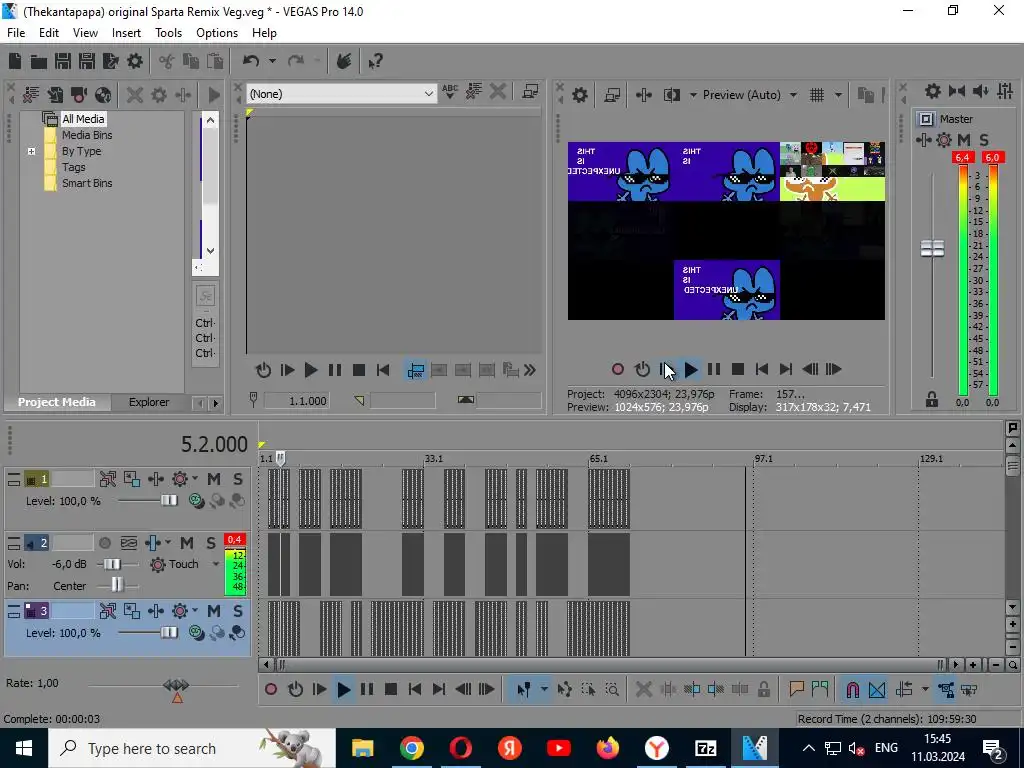The image size is (1024, 768).
Task: Open the Tools menu
Action: [168, 33]
